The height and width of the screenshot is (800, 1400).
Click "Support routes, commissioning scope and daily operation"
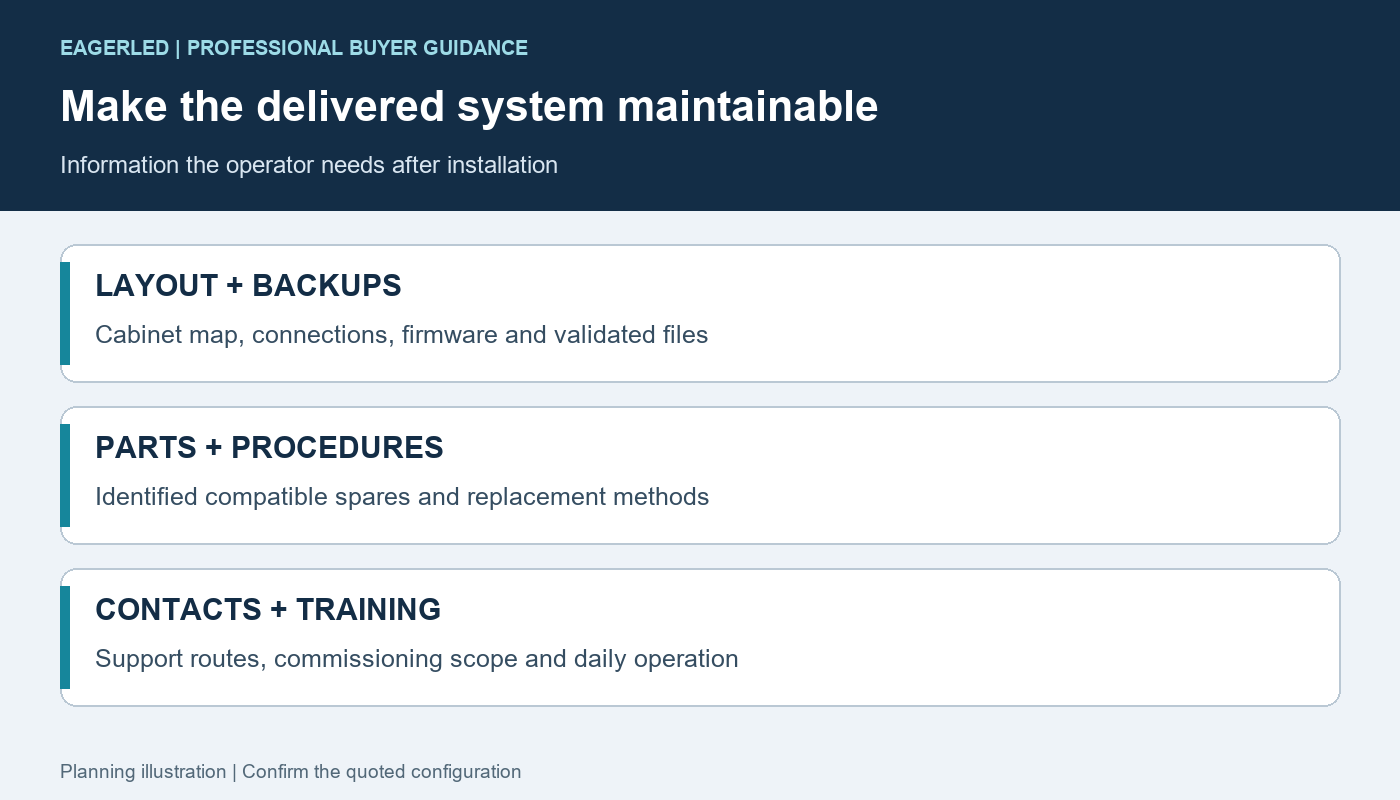(x=416, y=659)
